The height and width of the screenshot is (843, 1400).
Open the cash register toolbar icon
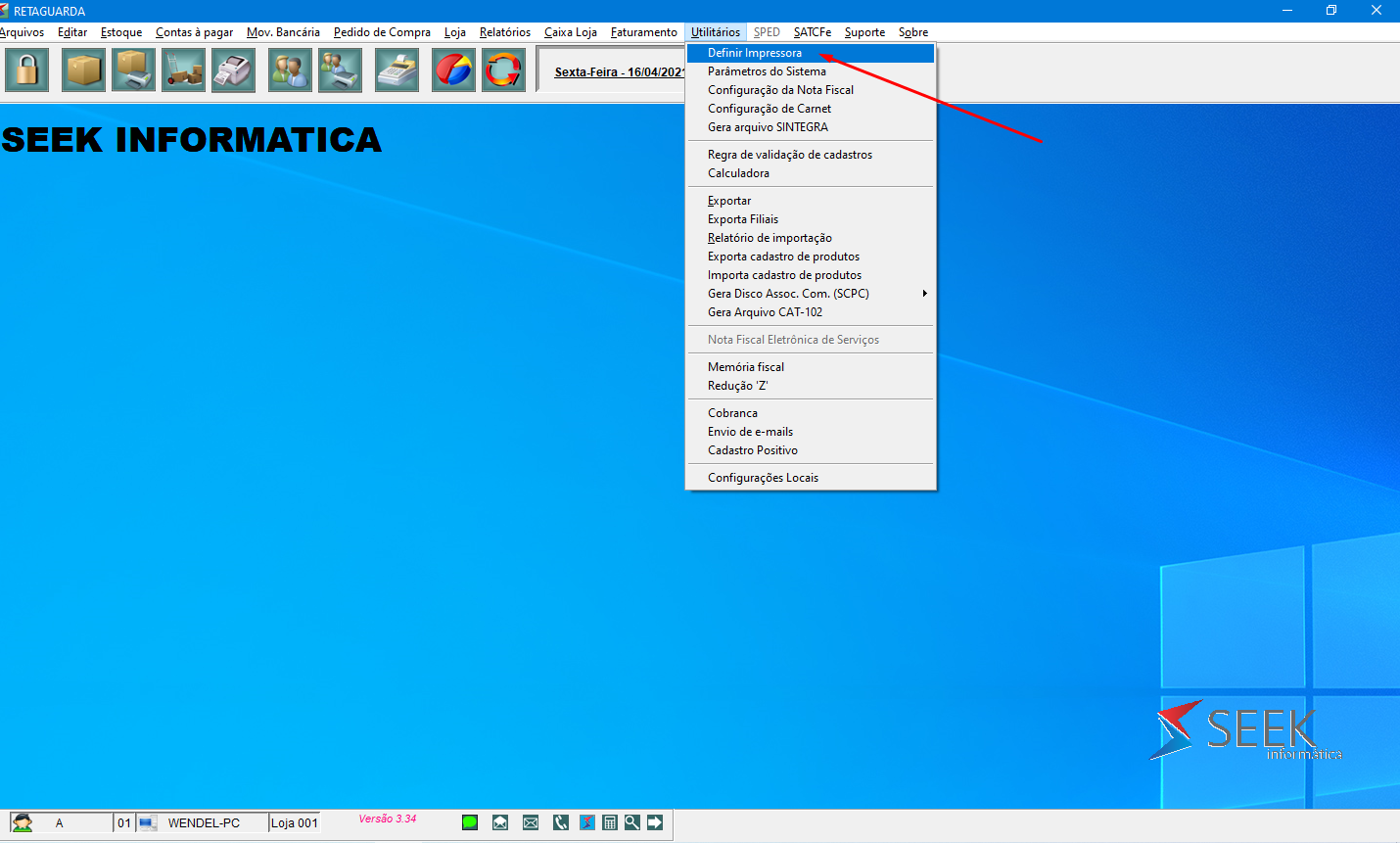coord(397,70)
